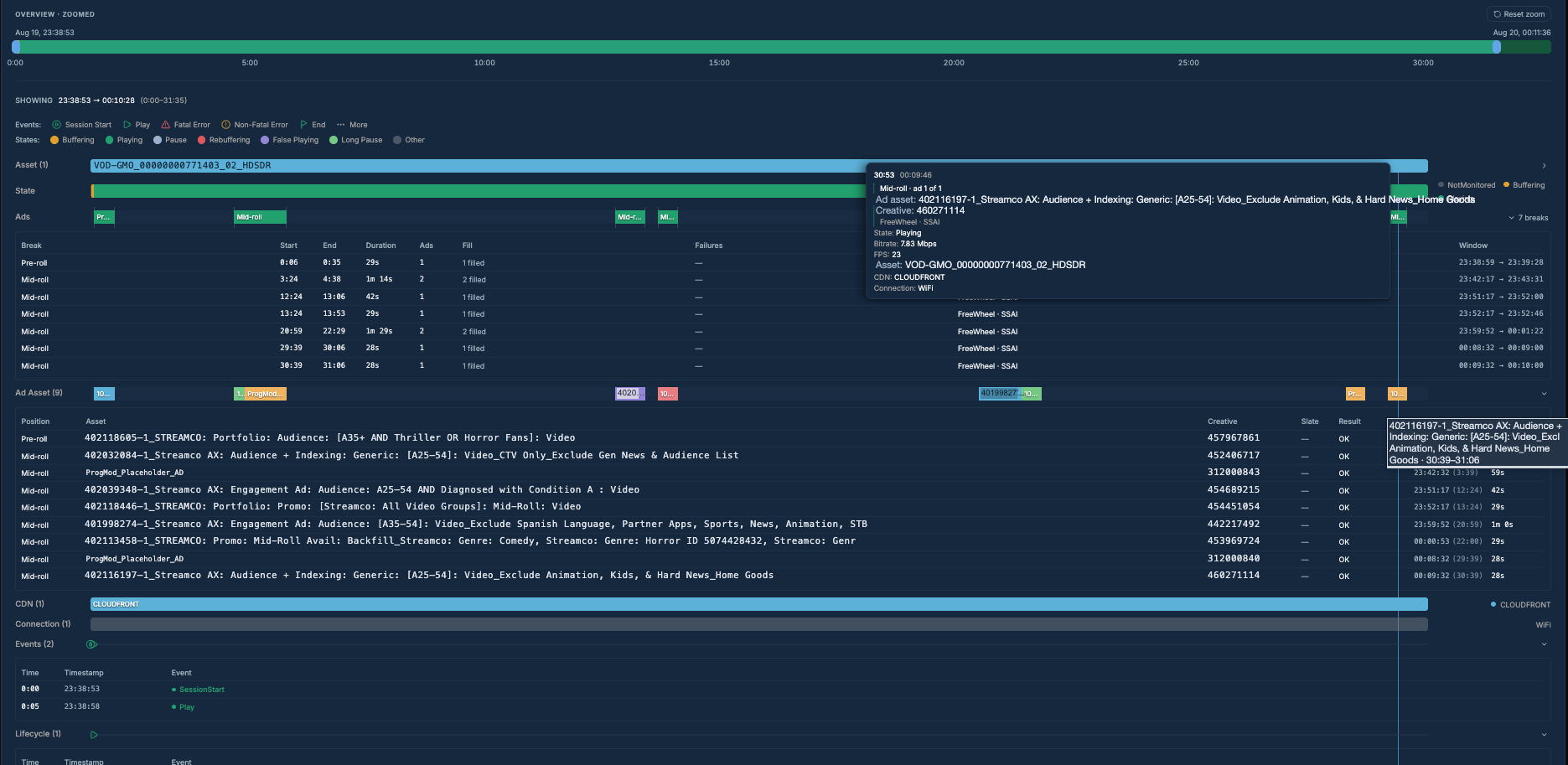The height and width of the screenshot is (765, 1568).
Task: Toggle the Non-Fatal Error event filter
Action: (x=255, y=125)
